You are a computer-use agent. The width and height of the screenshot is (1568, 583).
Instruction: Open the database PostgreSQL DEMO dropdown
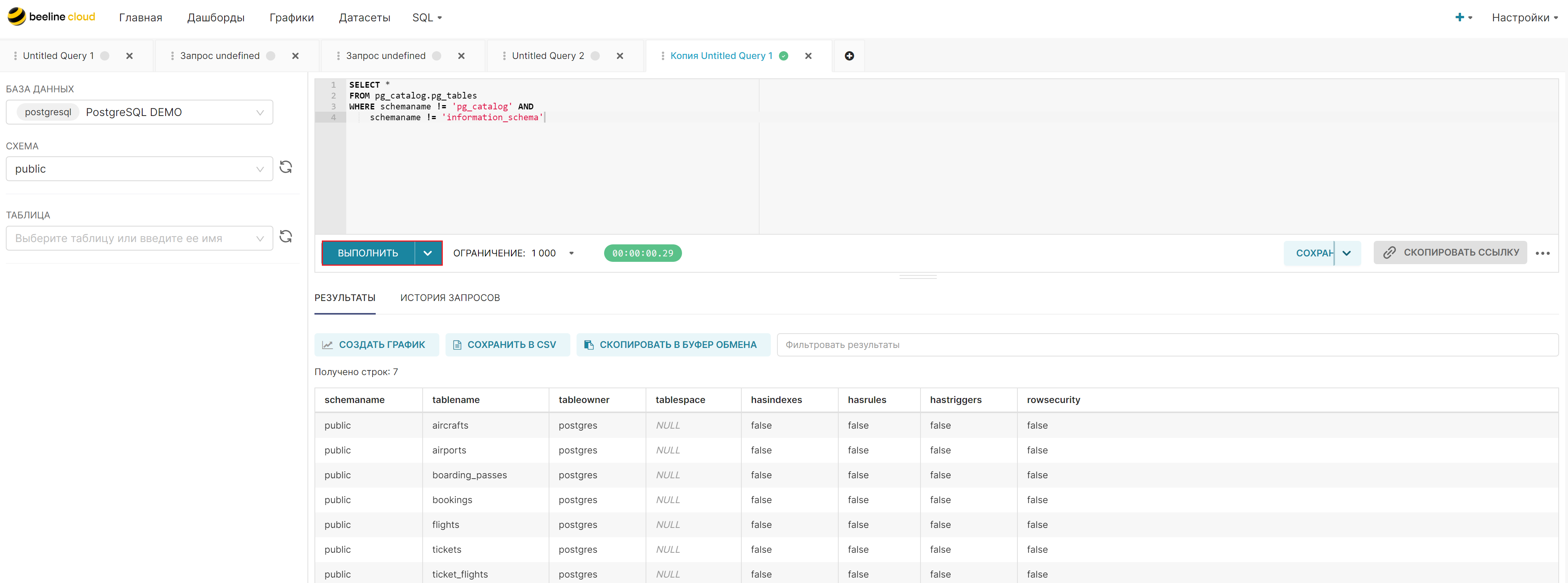tap(140, 112)
